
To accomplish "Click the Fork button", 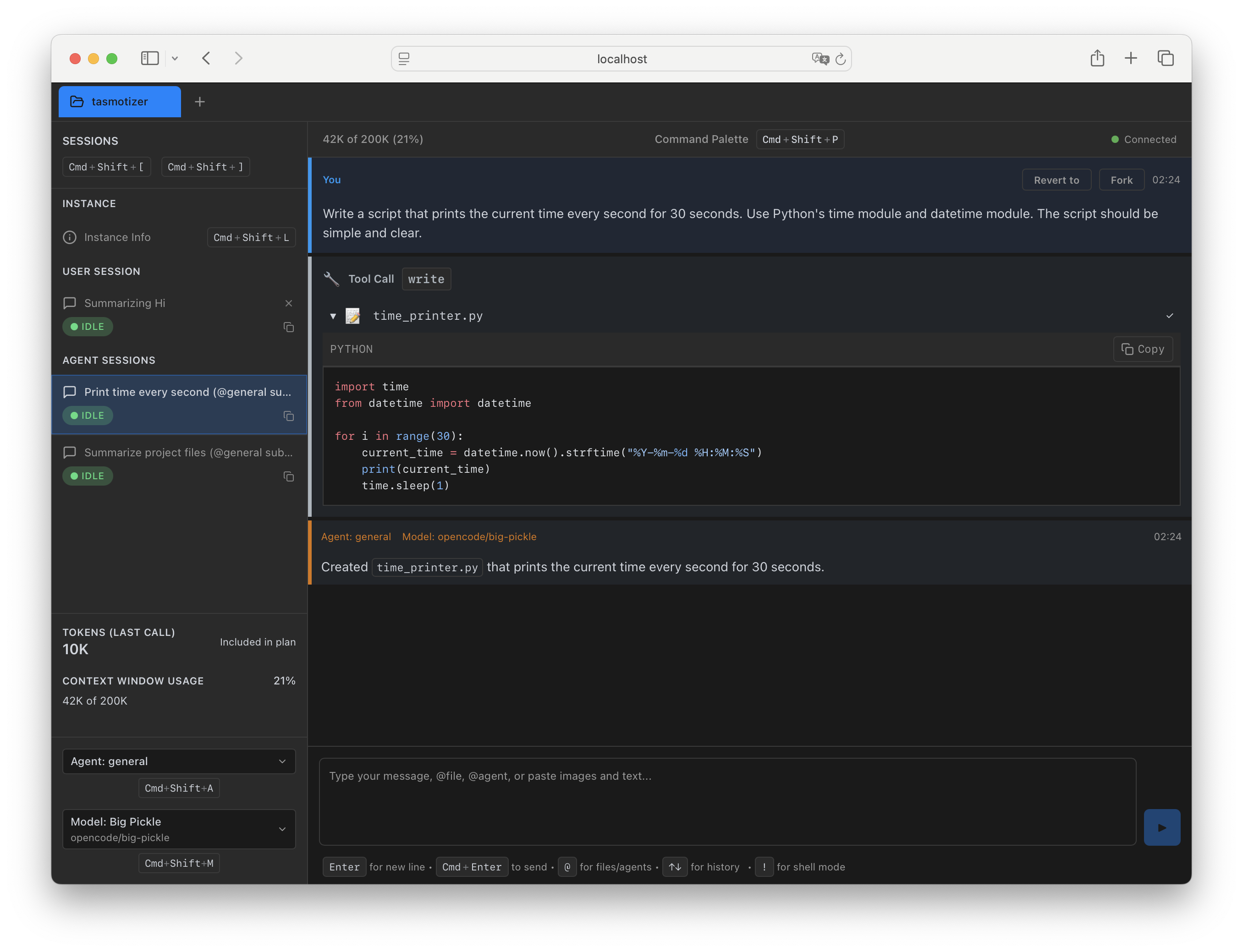I will pyautogui.click(x=1121, y=180).
